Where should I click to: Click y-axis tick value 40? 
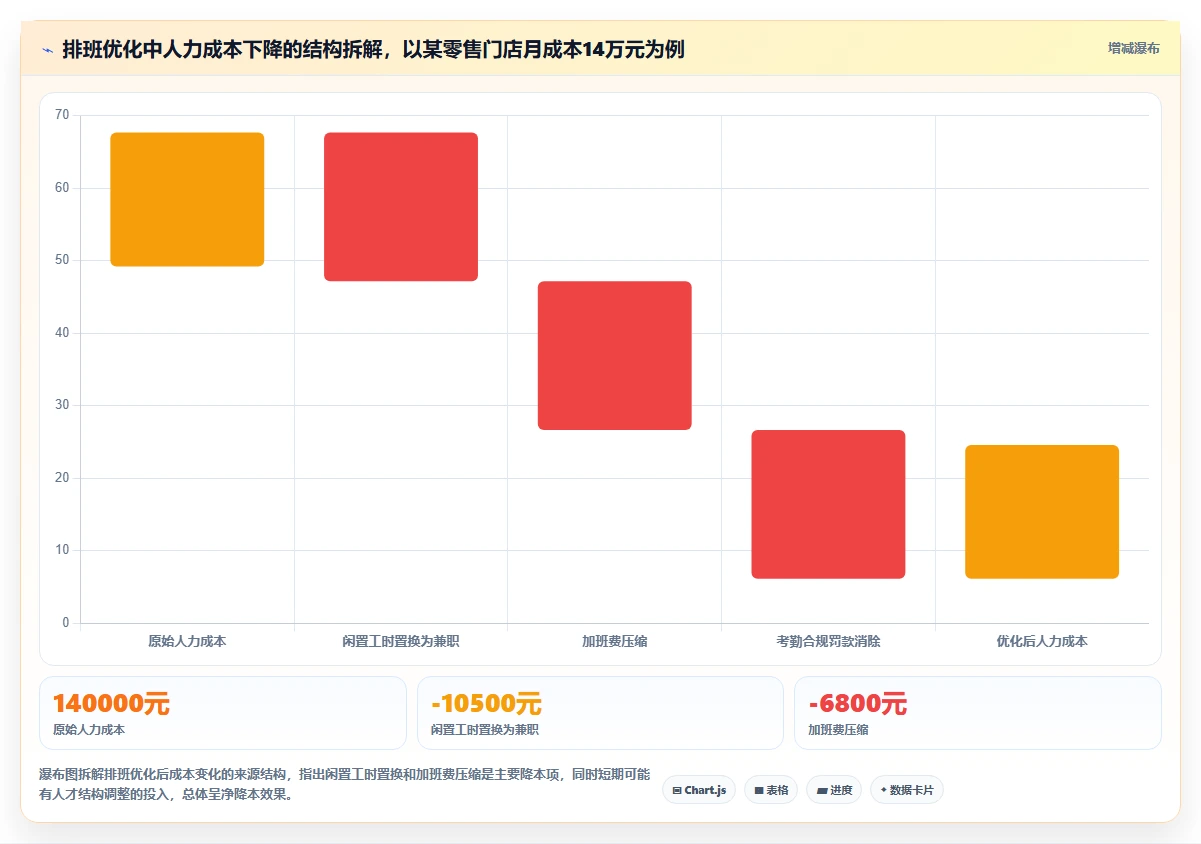pyautogui.click(x=62, y=333)
